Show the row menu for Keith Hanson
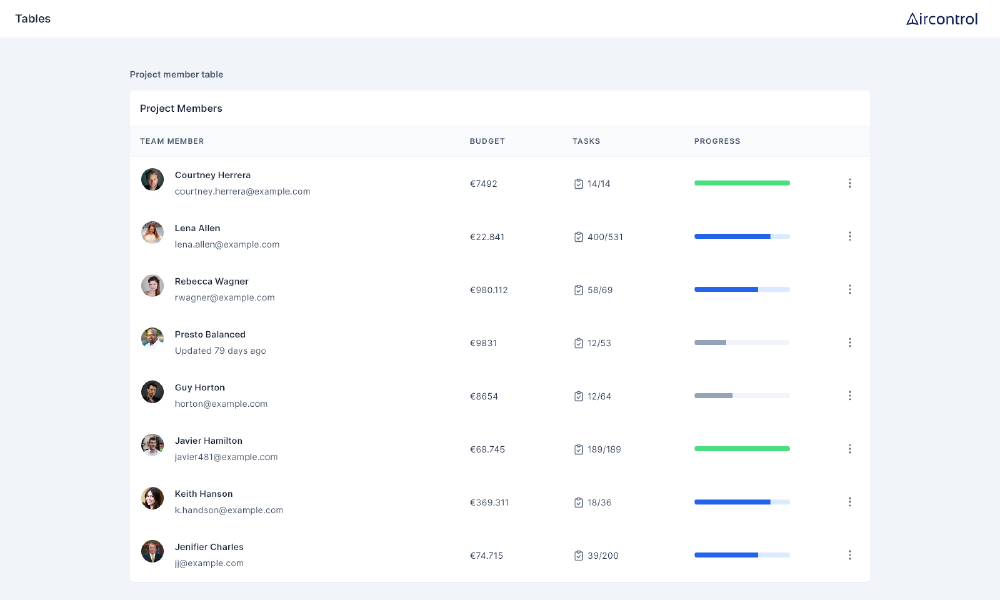The width and height of the screenshot is (1000, 600). pyautogui.click(x=849, y=501)
